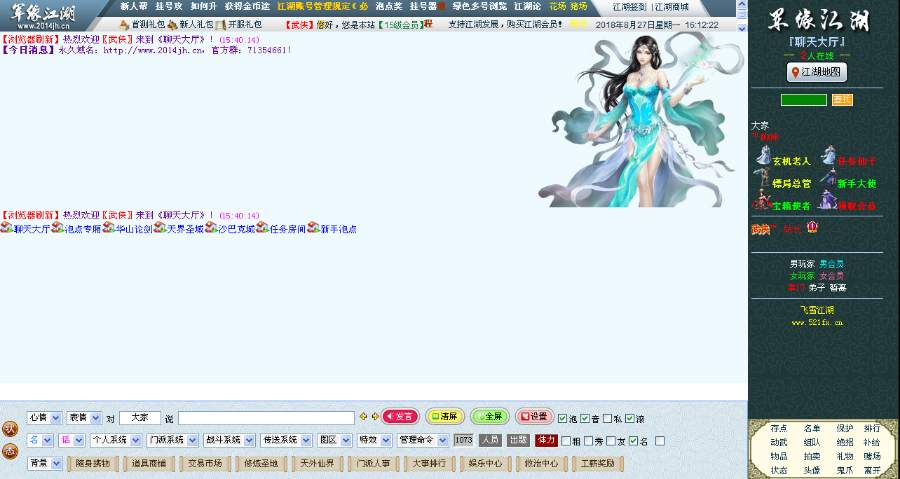Enable the 相 checkbox
The image size is (900, 479).
click(566, 441)
